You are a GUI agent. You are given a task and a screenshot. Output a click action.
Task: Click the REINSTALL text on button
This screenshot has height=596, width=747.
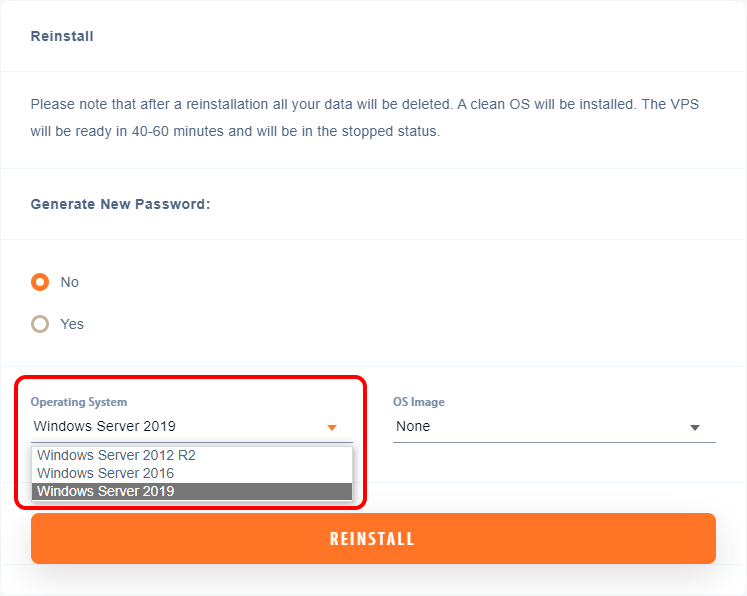(372, 539)
